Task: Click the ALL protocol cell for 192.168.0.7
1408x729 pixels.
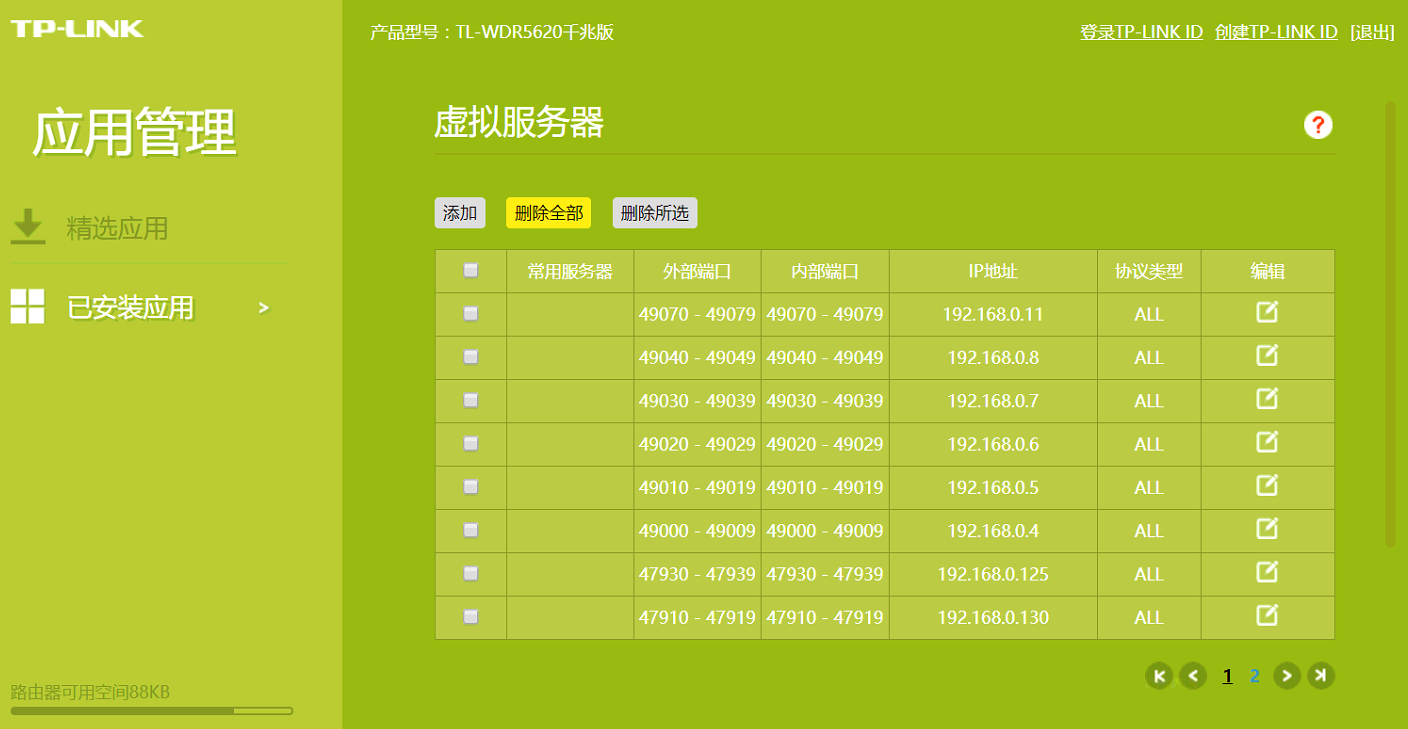Action: coord(1149,401)
